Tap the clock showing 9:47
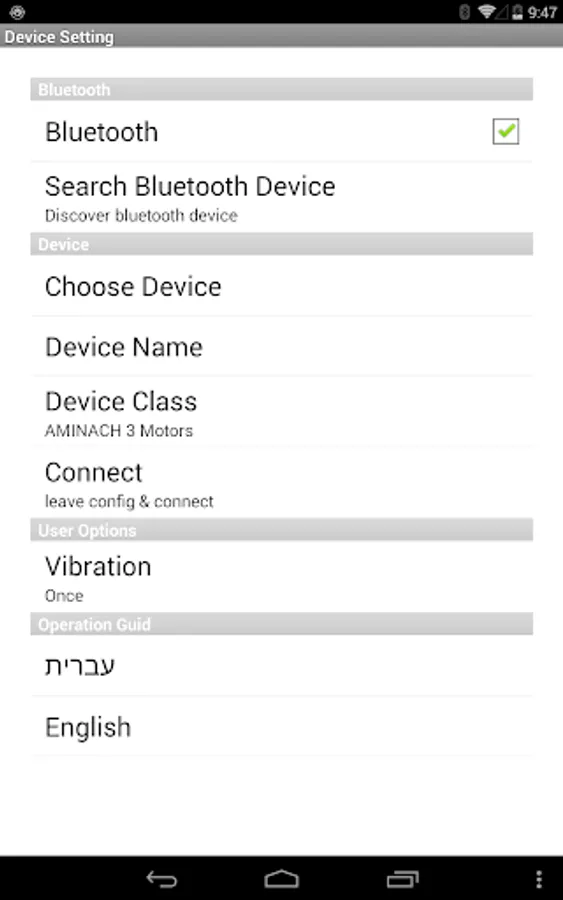 (542, 12)
